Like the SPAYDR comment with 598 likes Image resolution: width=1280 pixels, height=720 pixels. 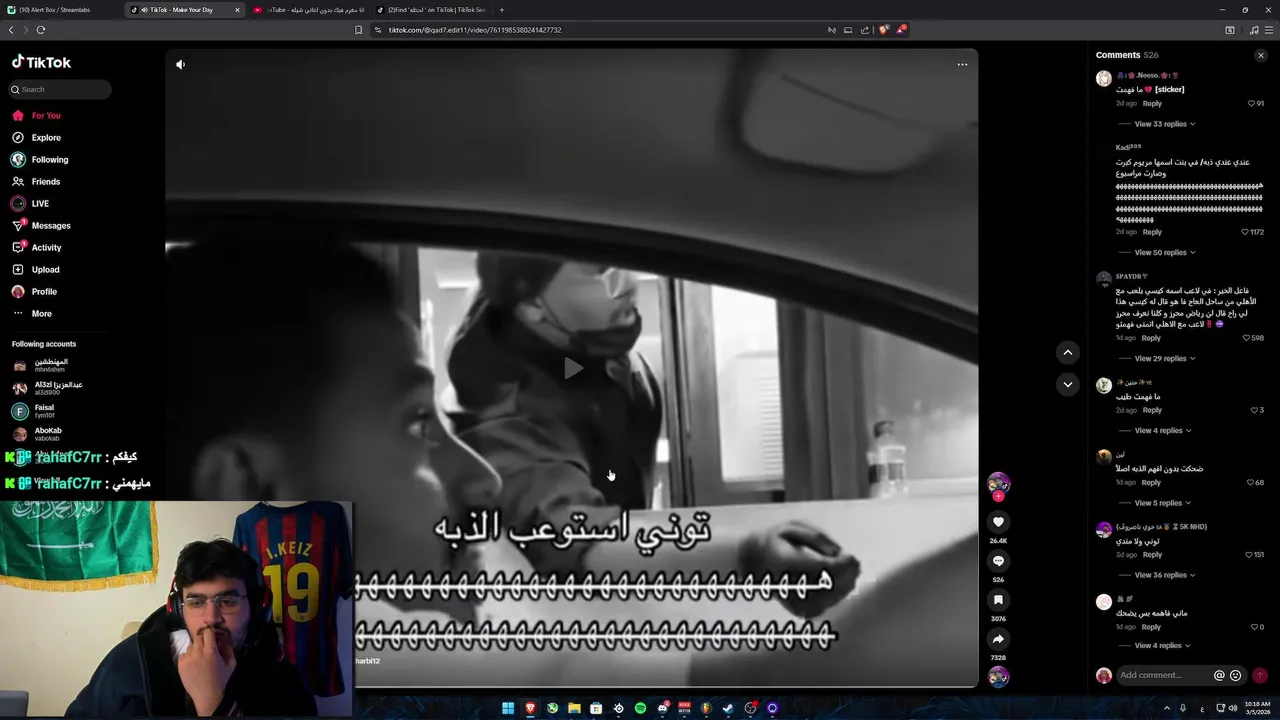(1246, 338)
